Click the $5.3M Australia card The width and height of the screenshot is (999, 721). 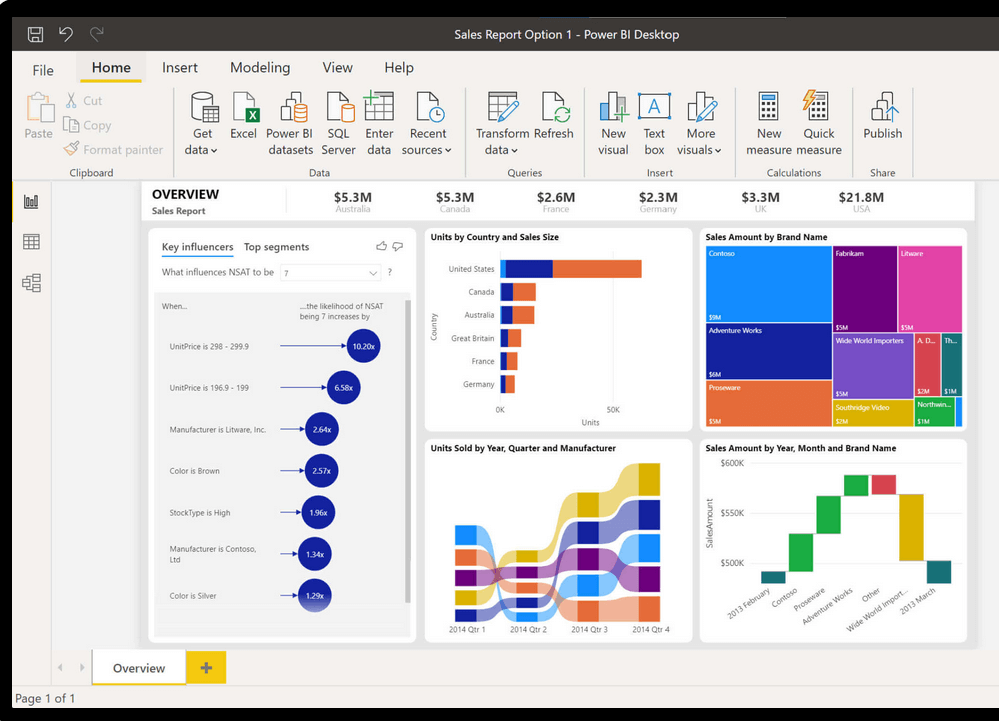click(x=352, y=201)
